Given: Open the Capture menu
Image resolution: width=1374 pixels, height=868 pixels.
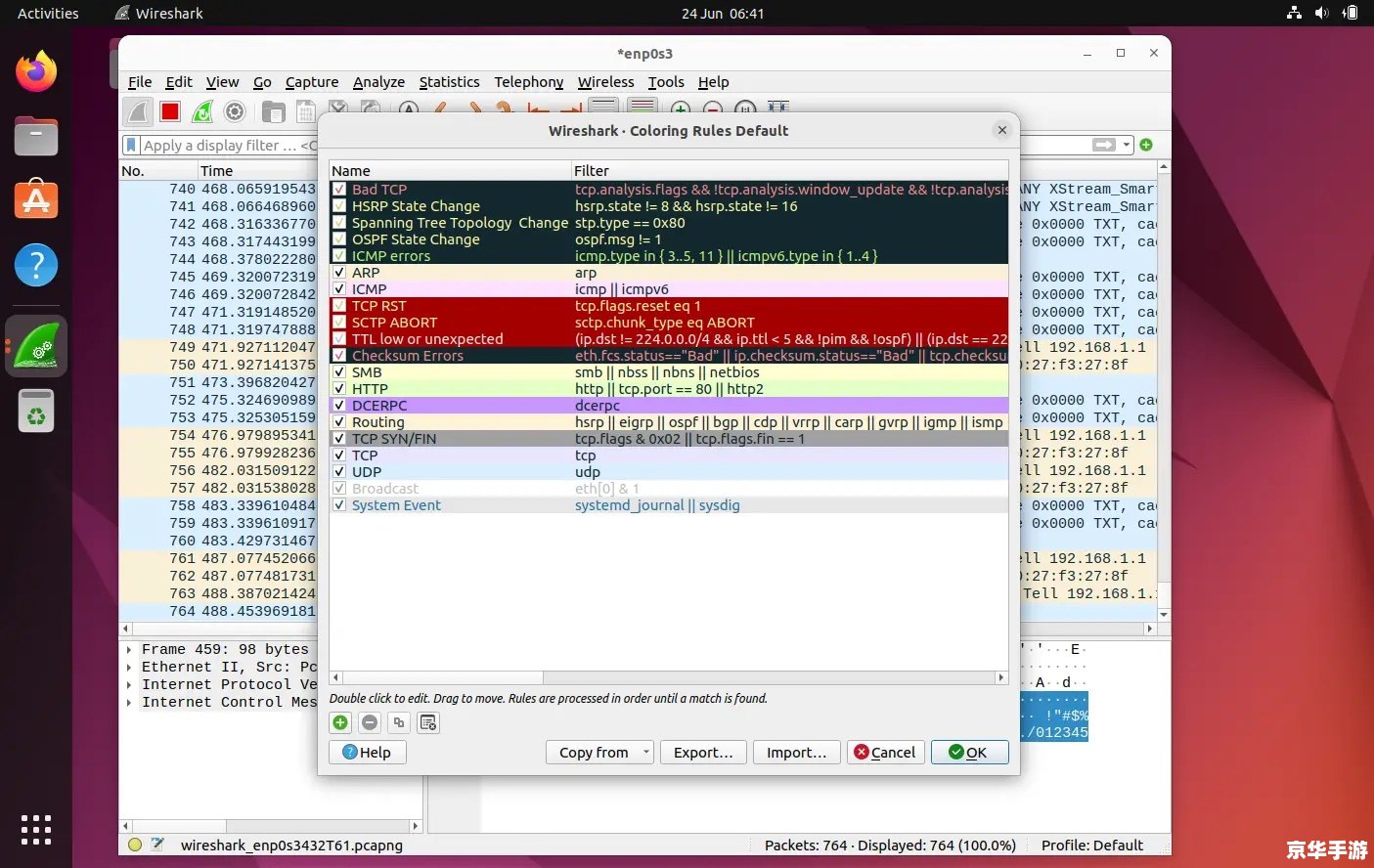Looking at the screenshot, I should (312, 82).
